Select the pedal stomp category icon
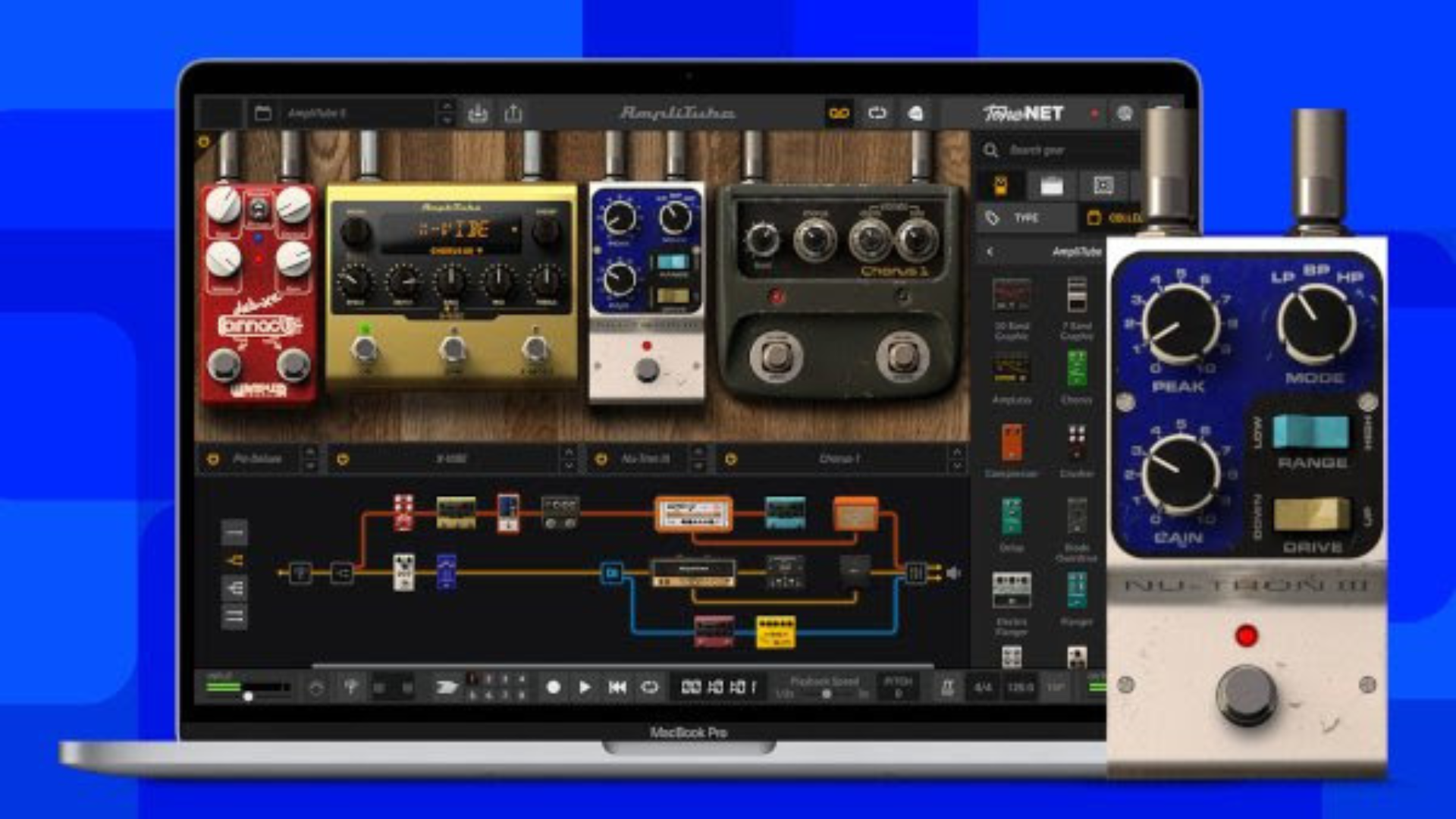The image size is (1456, 819). 1000,186
